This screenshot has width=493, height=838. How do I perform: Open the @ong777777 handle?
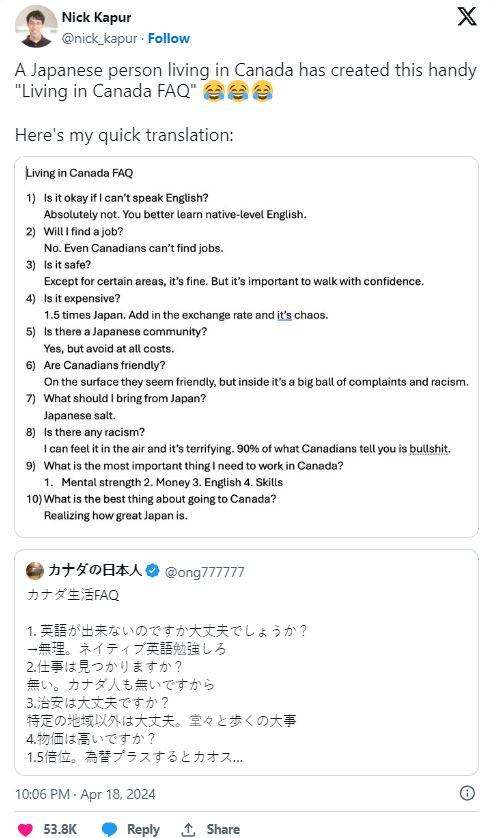point(204,572)
